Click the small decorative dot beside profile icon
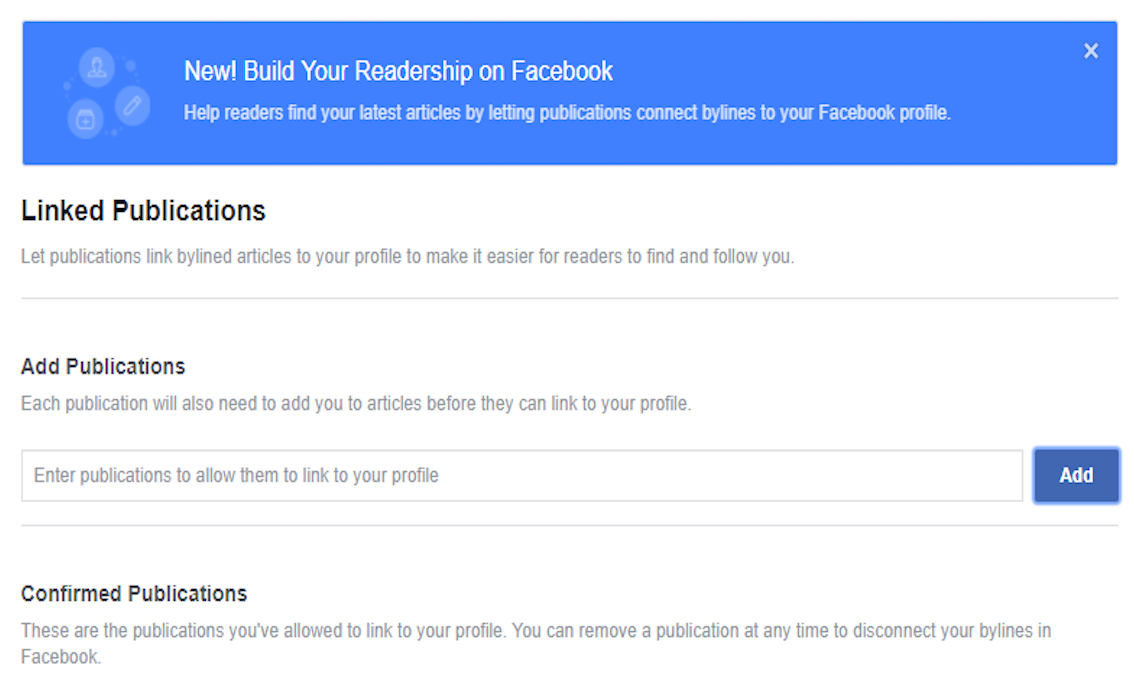This screenshot has width=1134, height=675. 130,67
